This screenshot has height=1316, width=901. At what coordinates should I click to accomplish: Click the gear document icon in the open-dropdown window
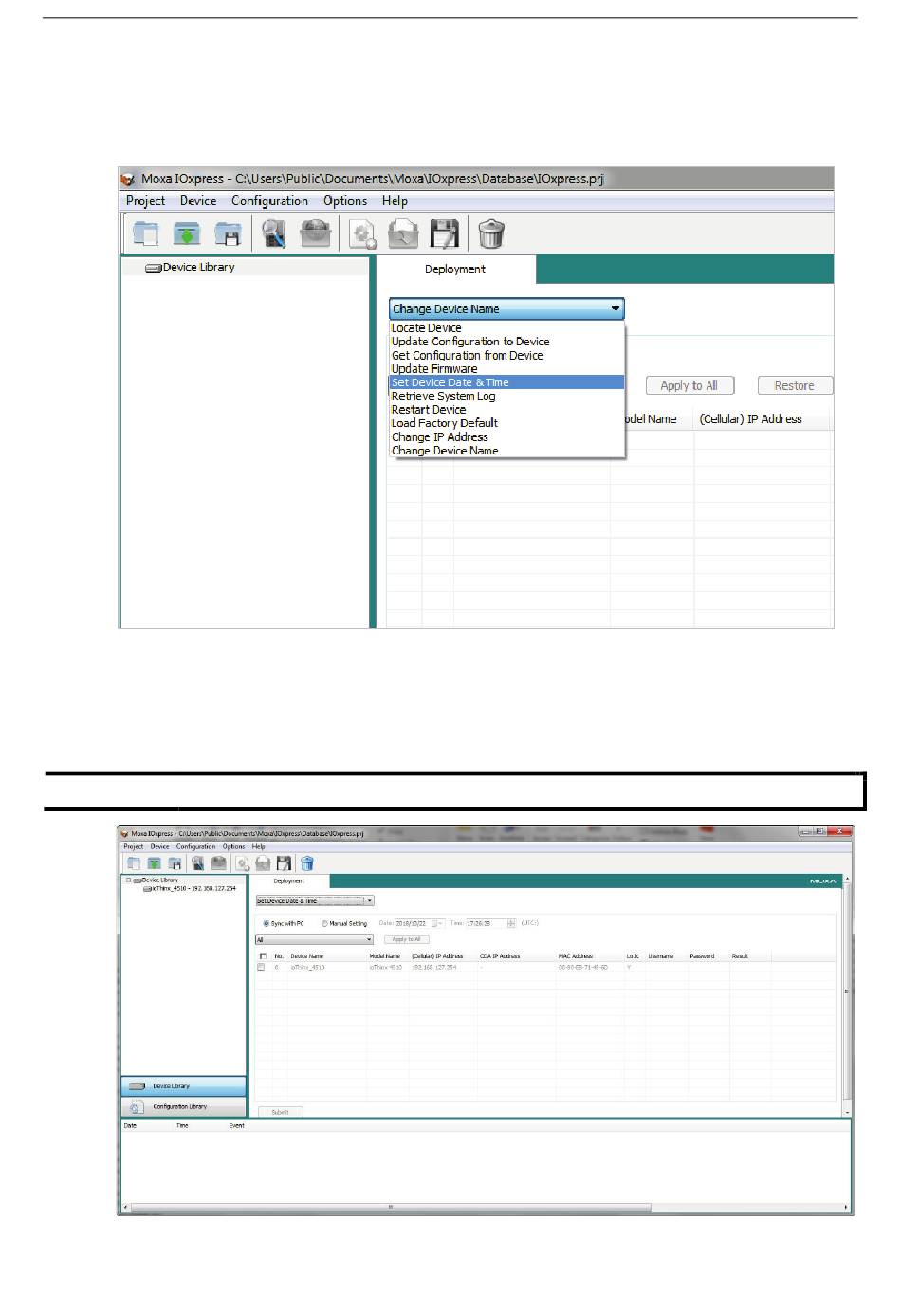[x=361, y=233]
